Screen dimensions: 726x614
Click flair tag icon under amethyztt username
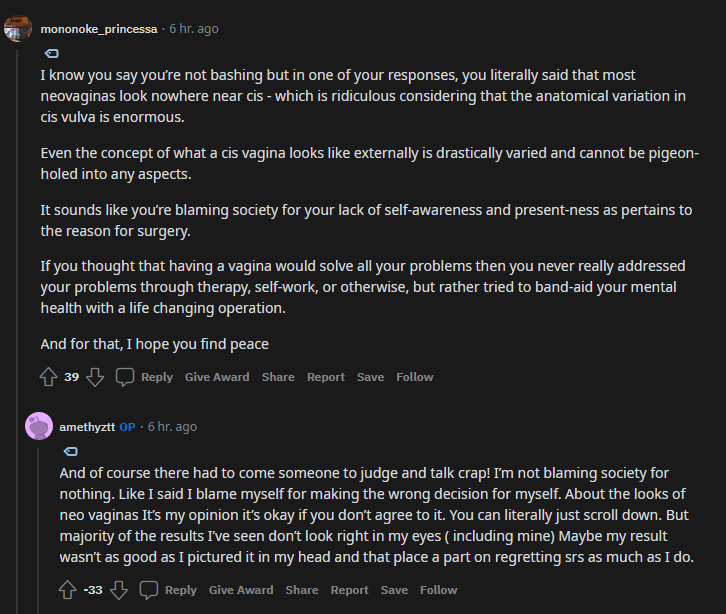71,451
